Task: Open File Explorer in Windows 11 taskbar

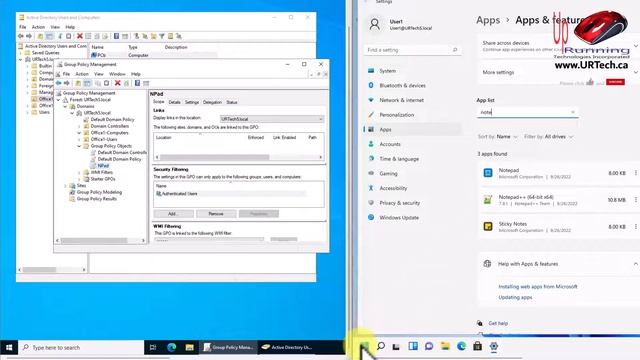Action: [445, 346]
